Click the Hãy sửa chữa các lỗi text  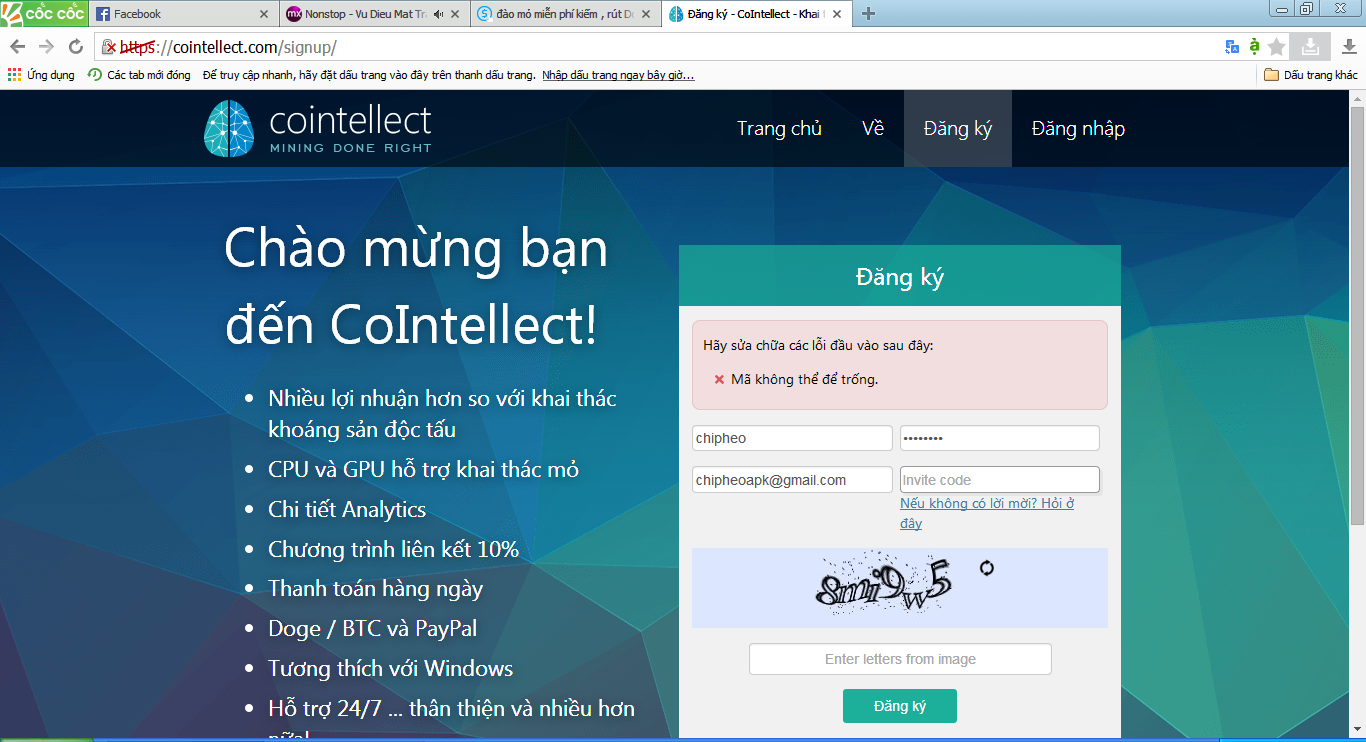(x=818, y=346)
